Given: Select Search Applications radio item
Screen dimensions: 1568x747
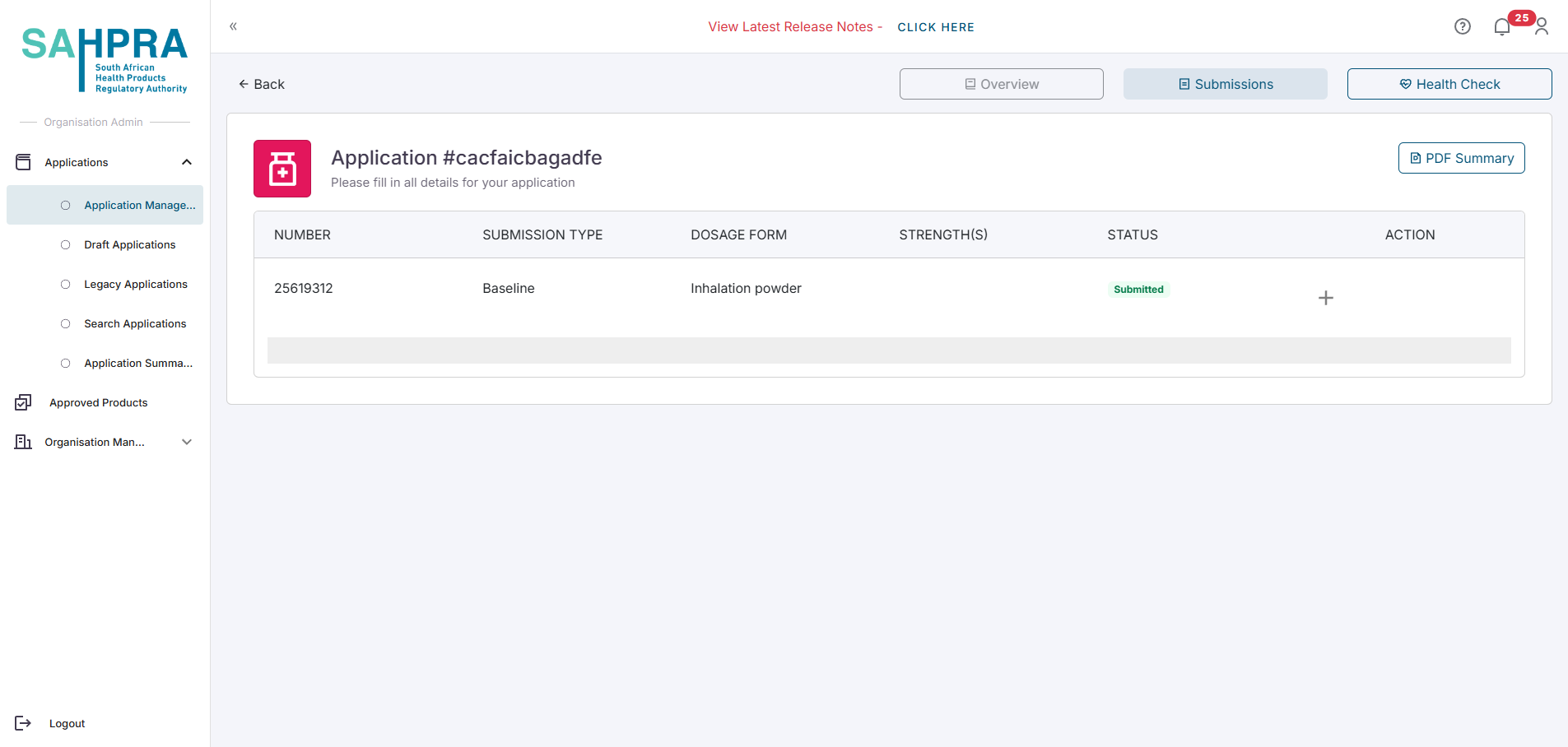Looking at the screenshot, I should 66,324.
